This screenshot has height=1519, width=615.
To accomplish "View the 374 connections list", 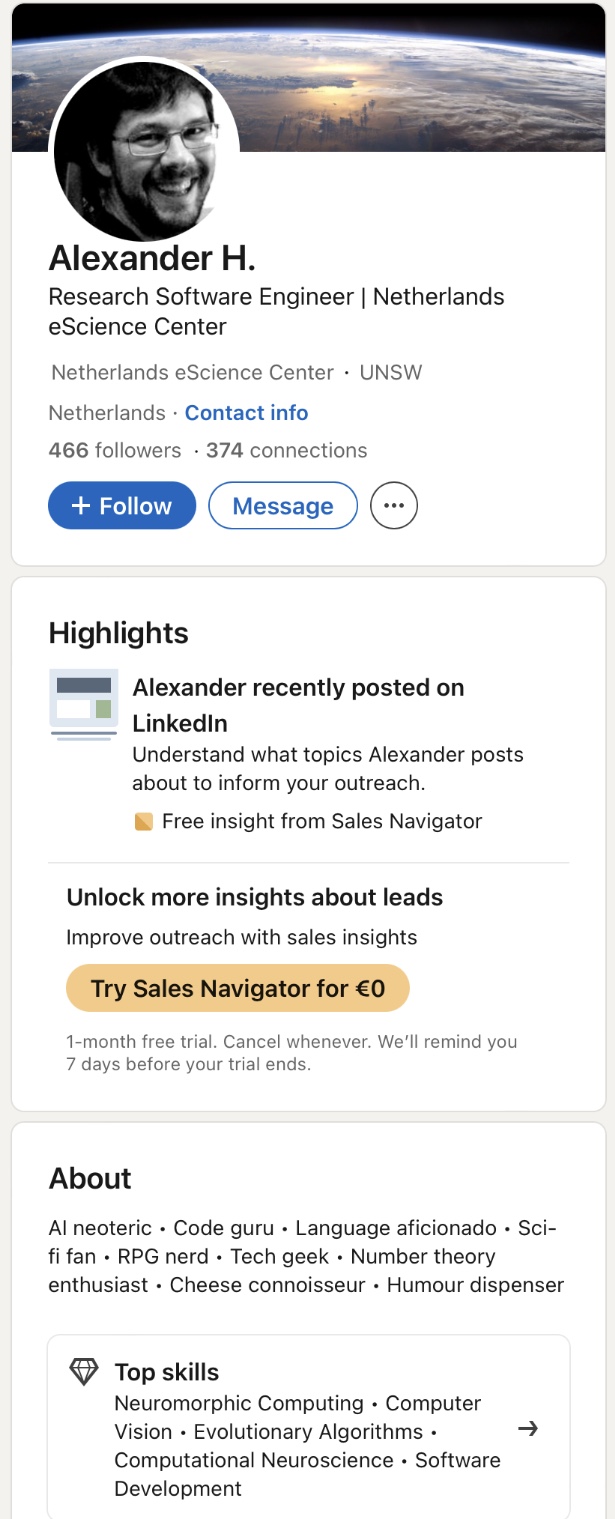I will [x=286, y=451].
